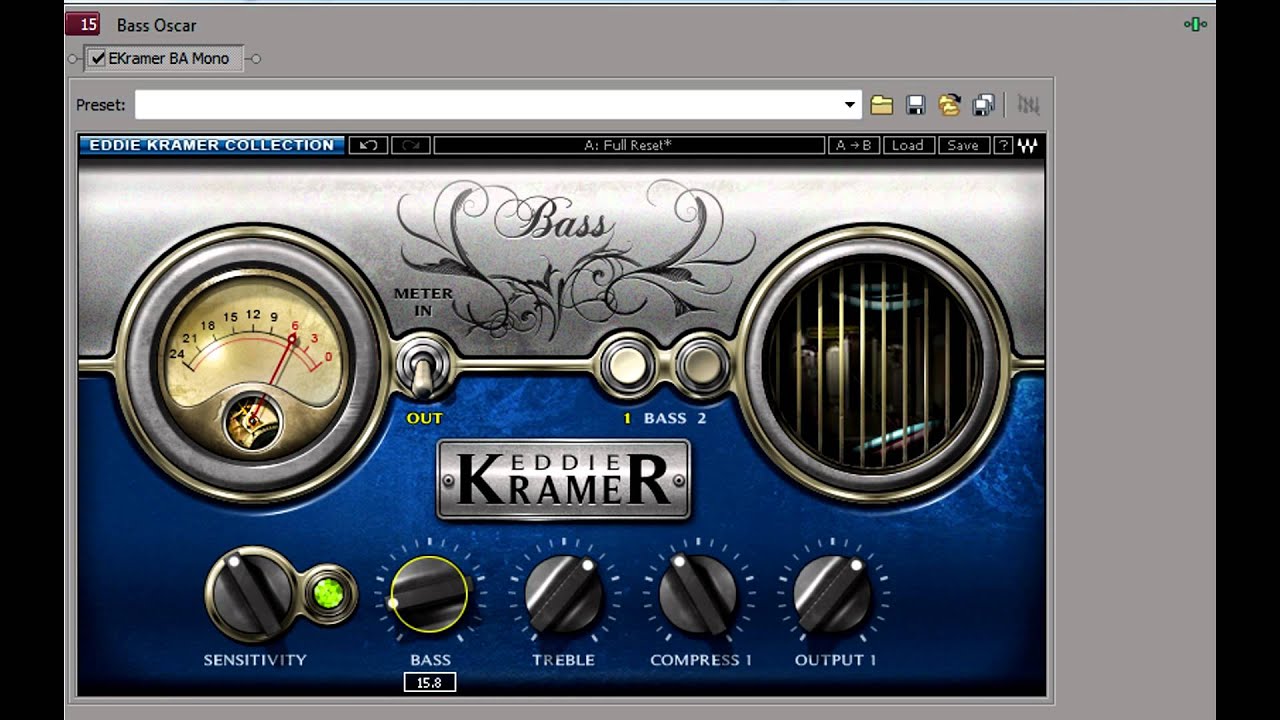Click the plugin Load button
This screenshot has width=1280, height=720.
click(x=908, y=145)
